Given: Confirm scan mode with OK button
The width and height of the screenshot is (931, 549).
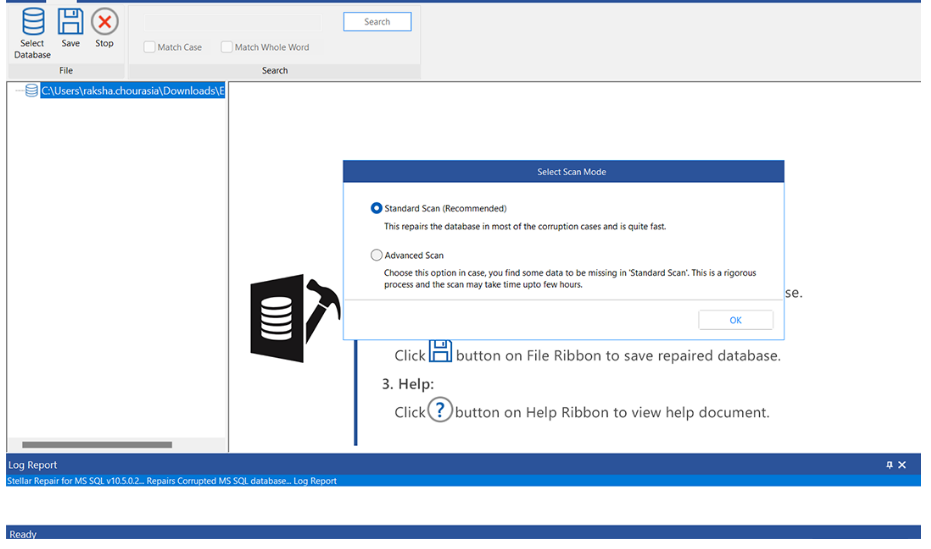Looking at the screenshot, I should pos(736,320).
